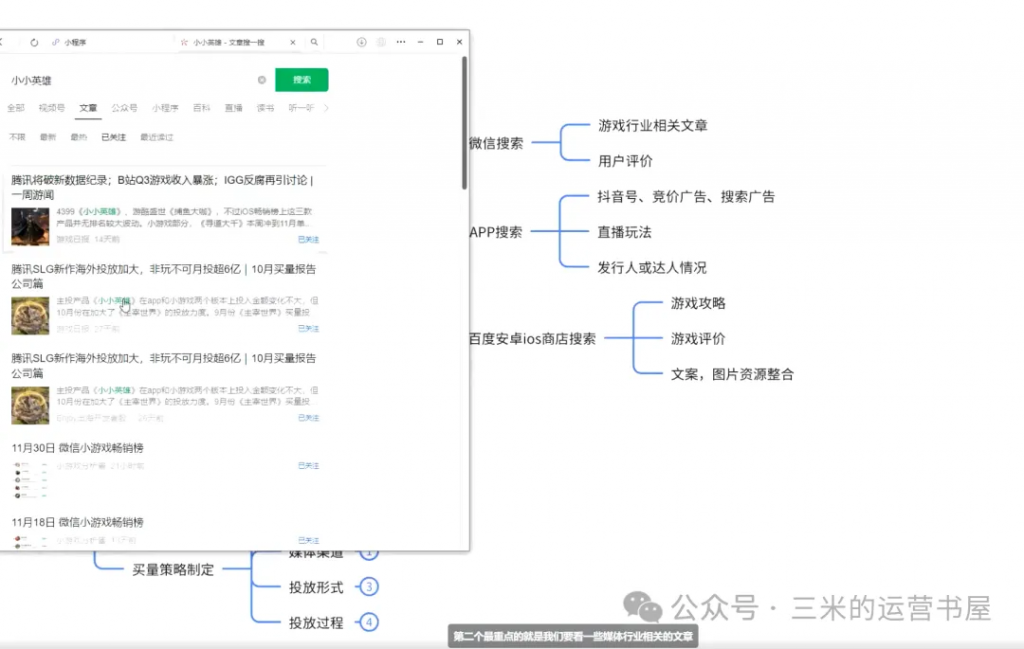
Task: Select the 最近读过 filter option
Action: click(x=157, y=137)
